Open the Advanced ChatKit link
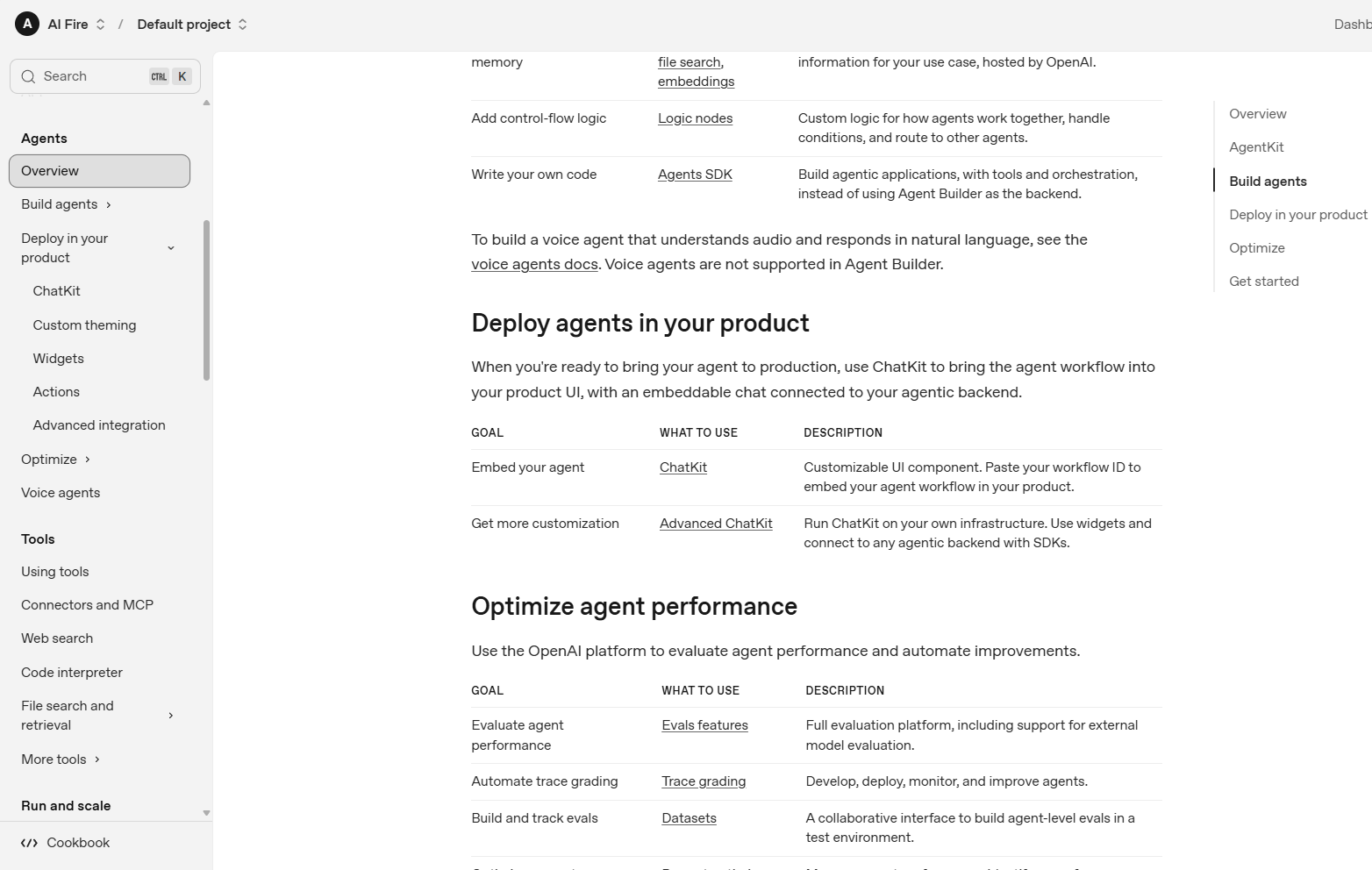The height and width of the screenshot is (870, 1372). [x=716, y=524]
